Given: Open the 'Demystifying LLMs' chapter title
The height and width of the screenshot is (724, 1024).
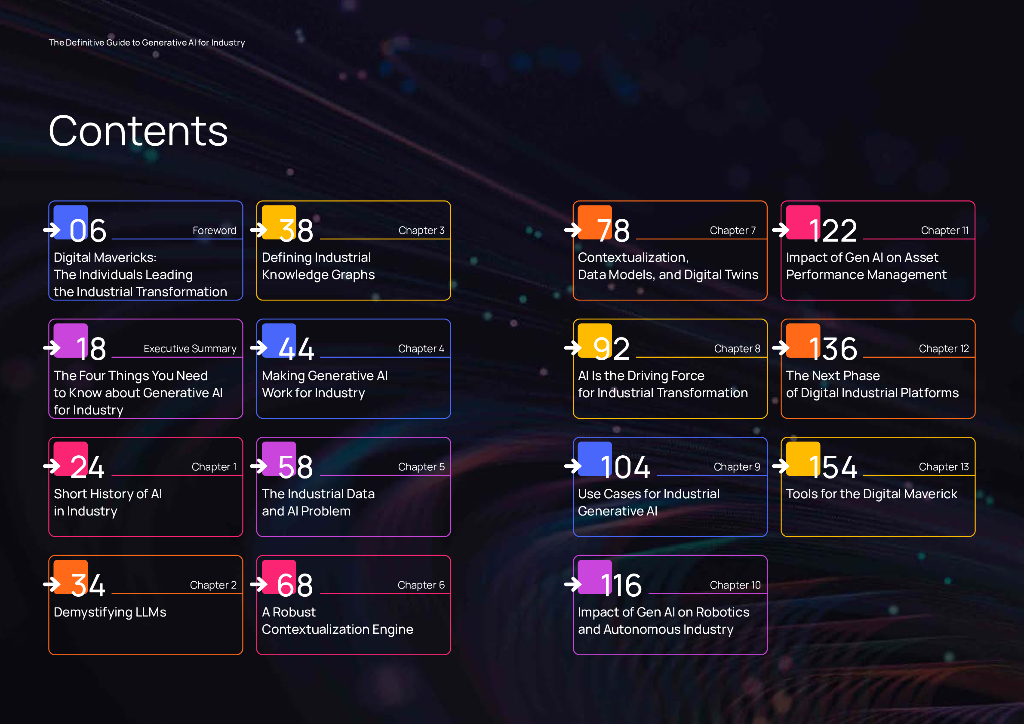Looking at the screenshot, I should [x=110, y=612].
